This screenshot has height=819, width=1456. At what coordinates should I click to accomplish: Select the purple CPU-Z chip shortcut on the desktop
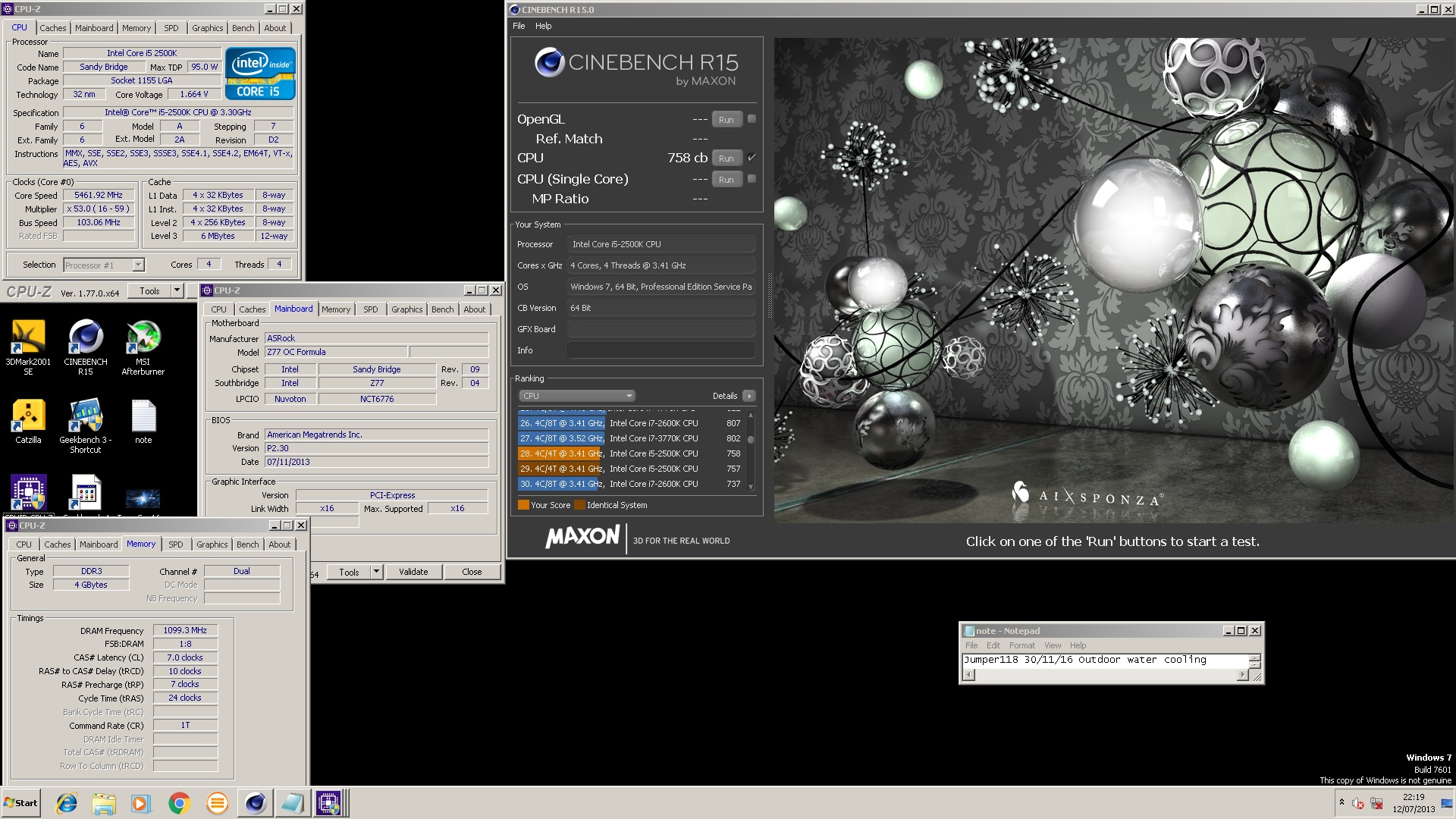click(x=28, y=493)
